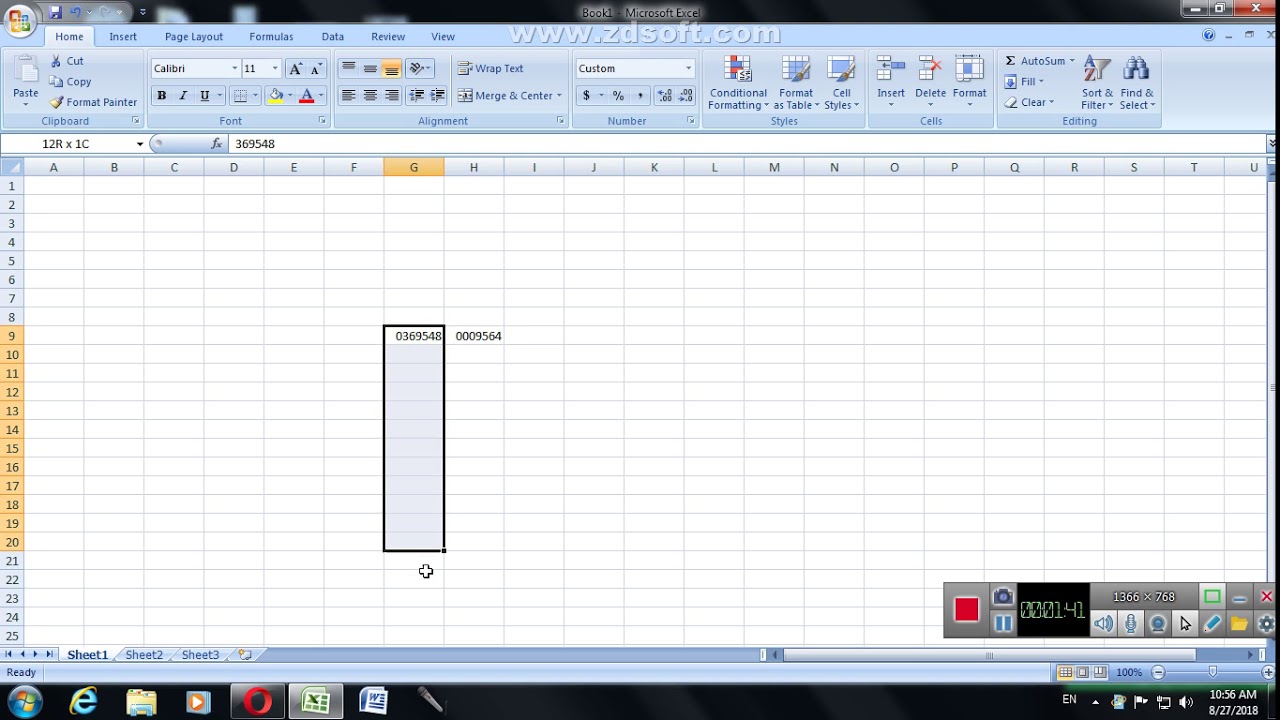Center text horizontally

pos(370,96)
